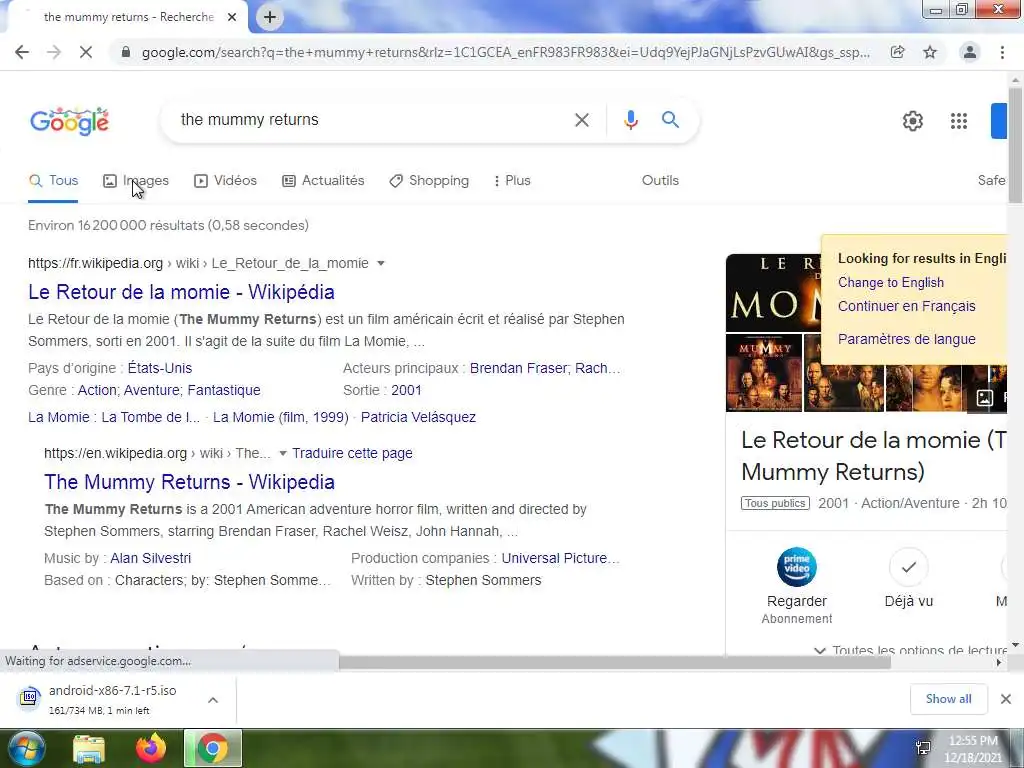Click the padlock site info icon
This screenshot has width=1024, height=768.
point(126,52)
